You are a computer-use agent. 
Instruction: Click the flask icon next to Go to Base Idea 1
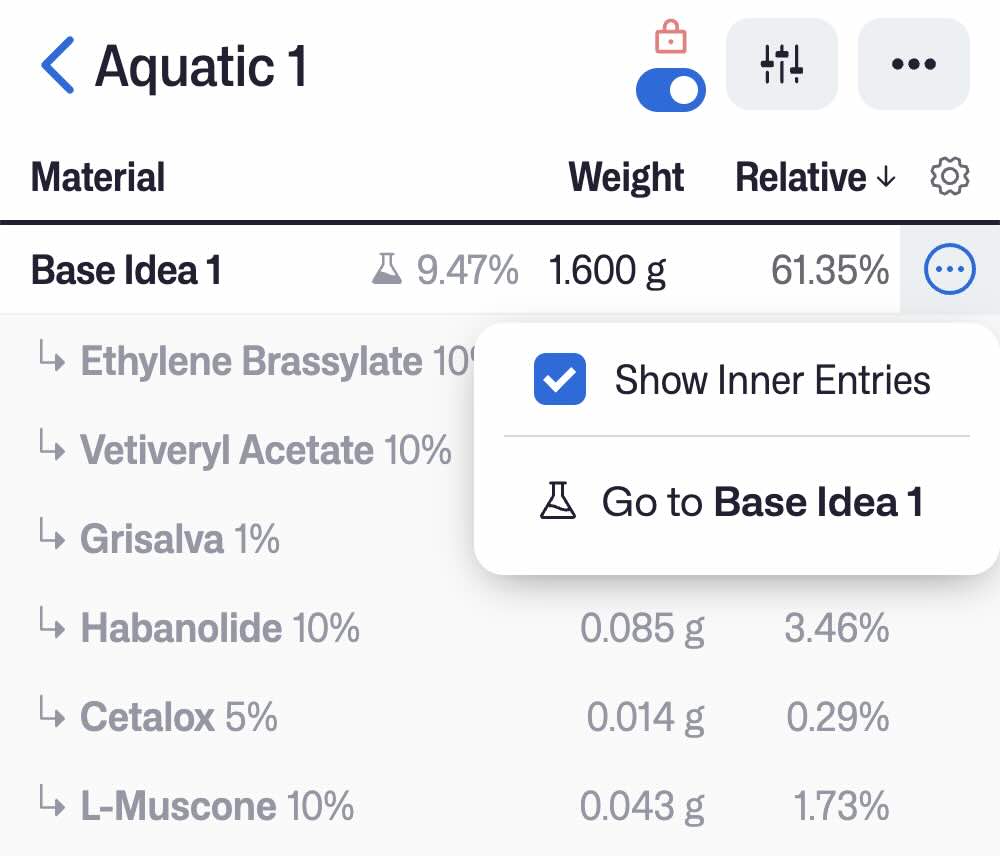(559, 501)
